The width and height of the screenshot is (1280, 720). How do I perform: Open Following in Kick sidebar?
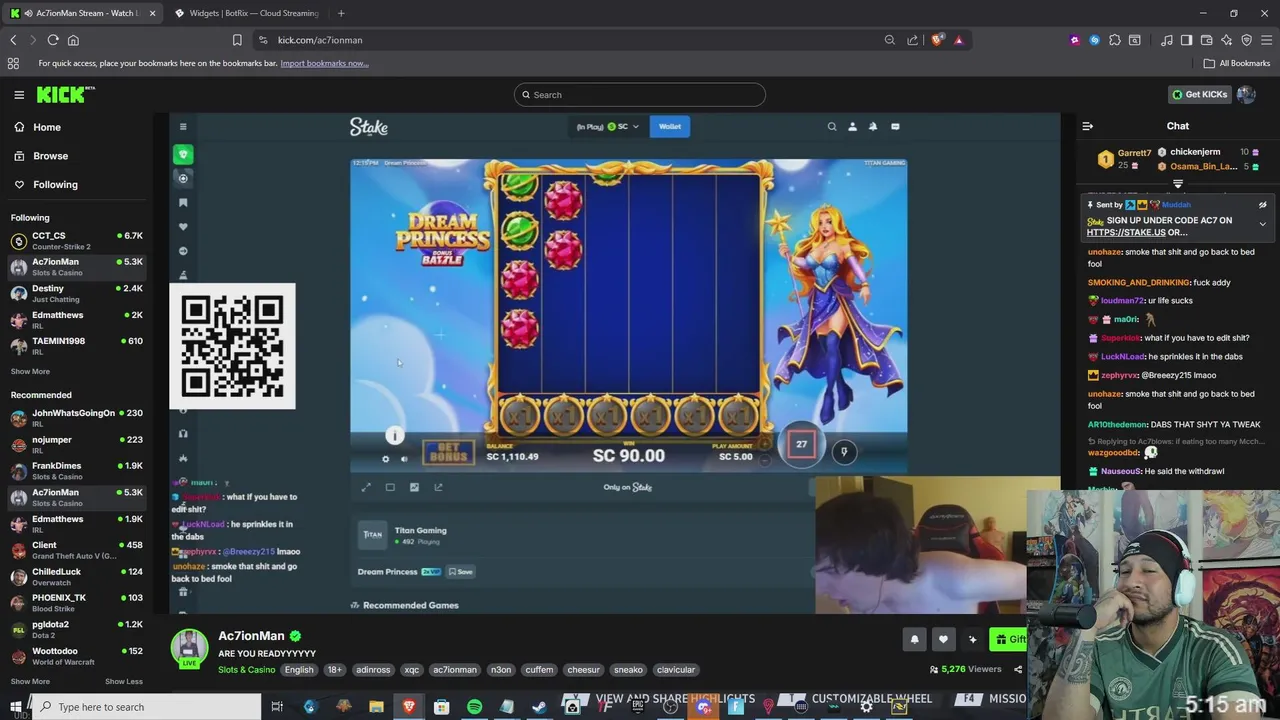click(x=55, y=184)
